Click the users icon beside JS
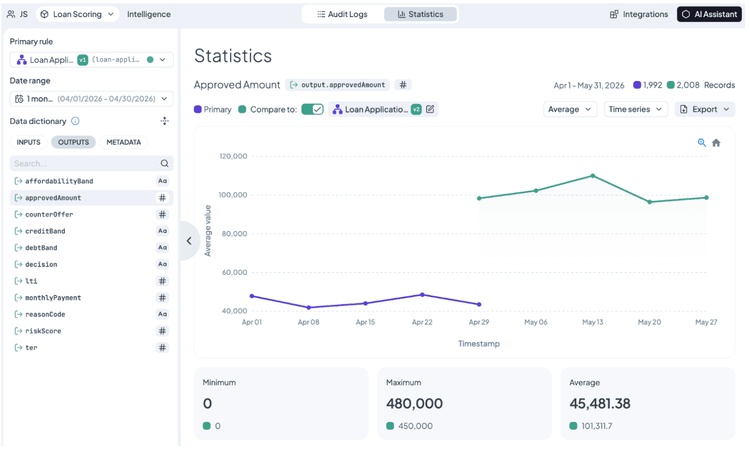750x455 pixels. 11,14
